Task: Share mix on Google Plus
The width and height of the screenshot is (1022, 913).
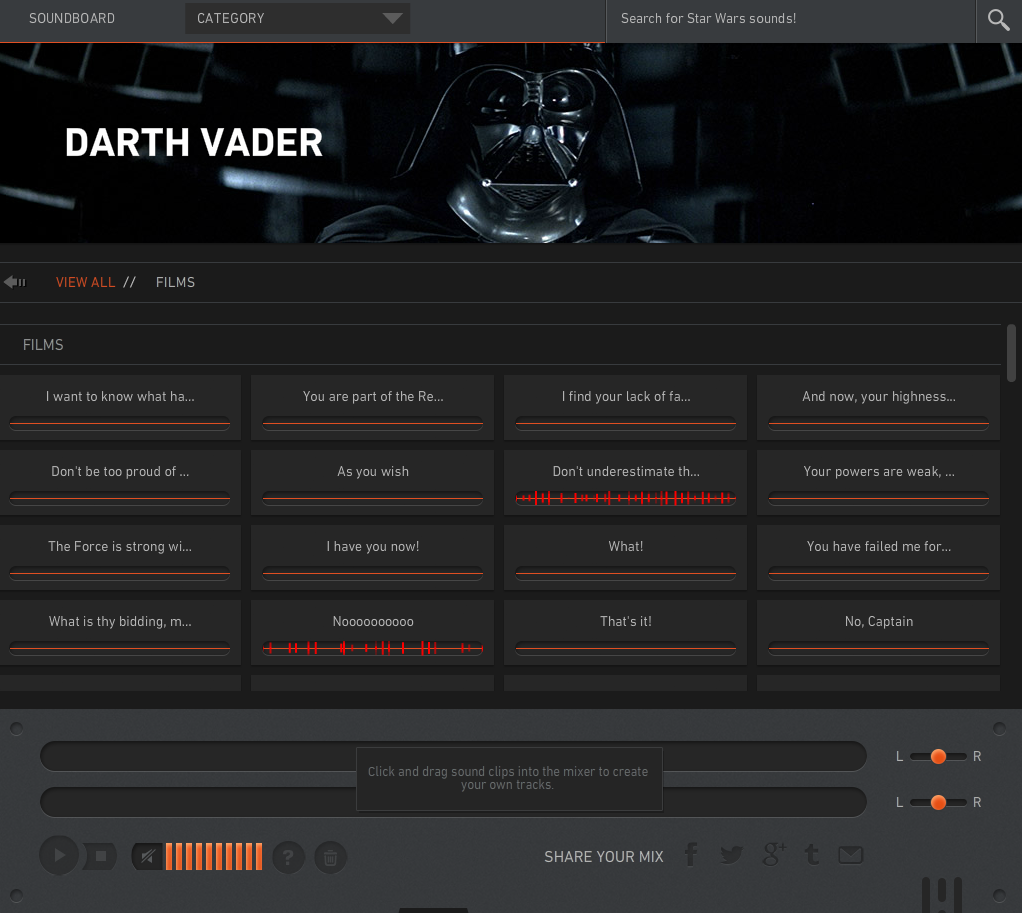Action: tap(774, 854)
